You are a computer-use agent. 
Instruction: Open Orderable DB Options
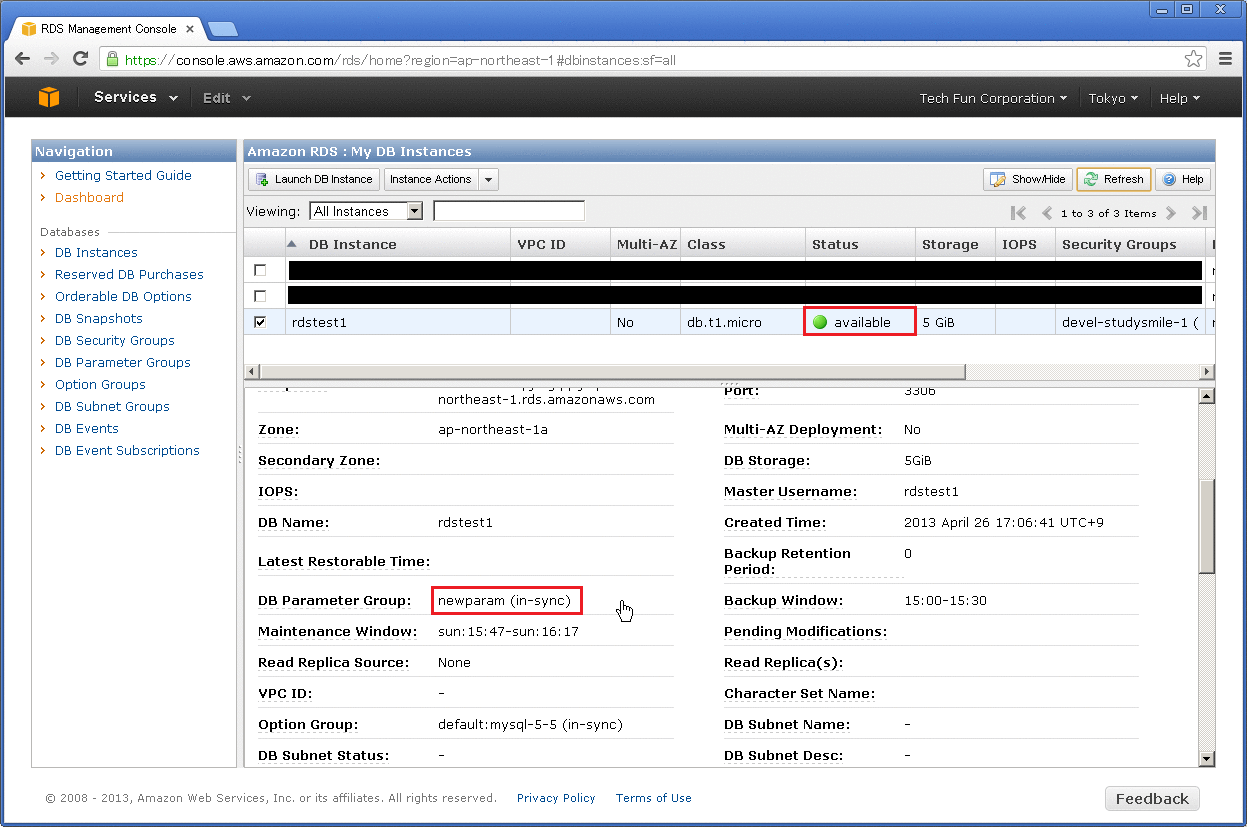tap(123, 296)
